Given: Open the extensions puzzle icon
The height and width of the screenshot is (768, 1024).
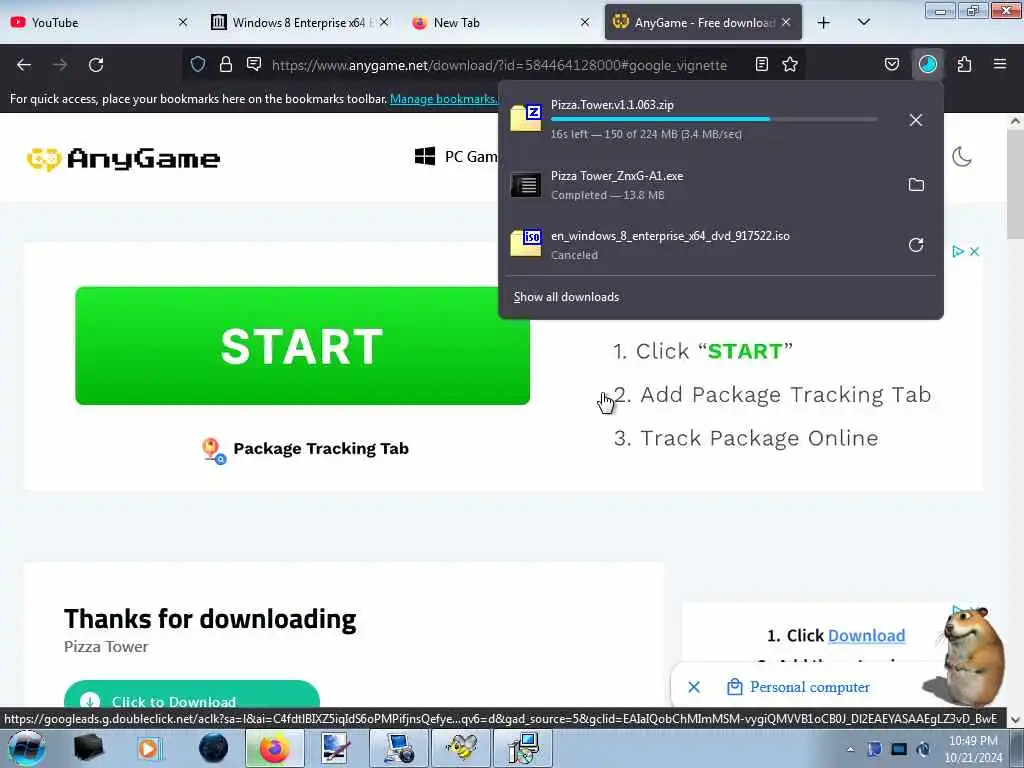Looking at the screenshot, I should coord(965,64).
